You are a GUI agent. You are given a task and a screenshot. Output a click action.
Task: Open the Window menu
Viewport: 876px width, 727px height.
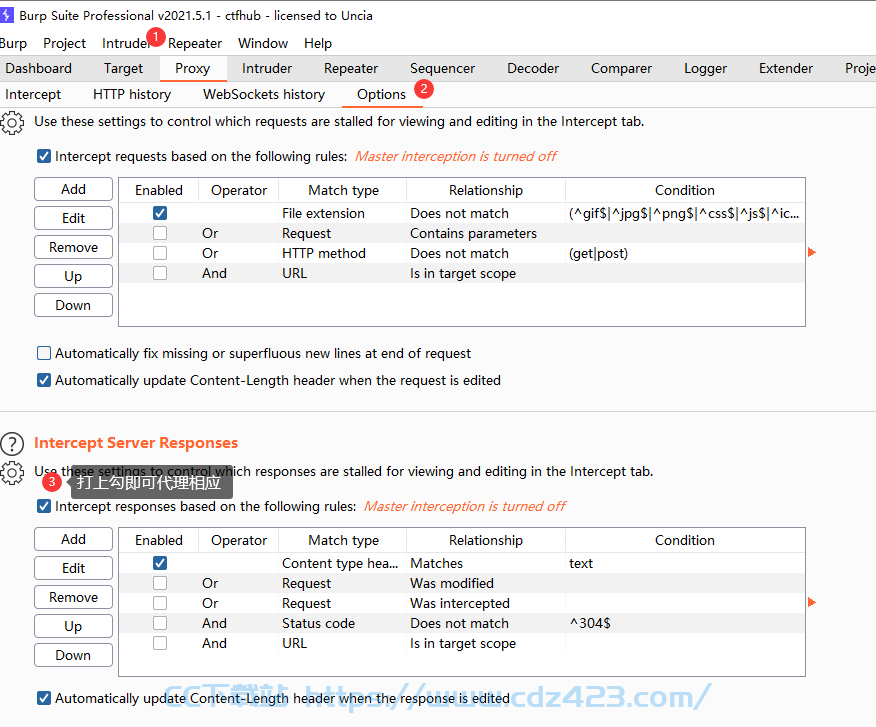coord(263,43)
